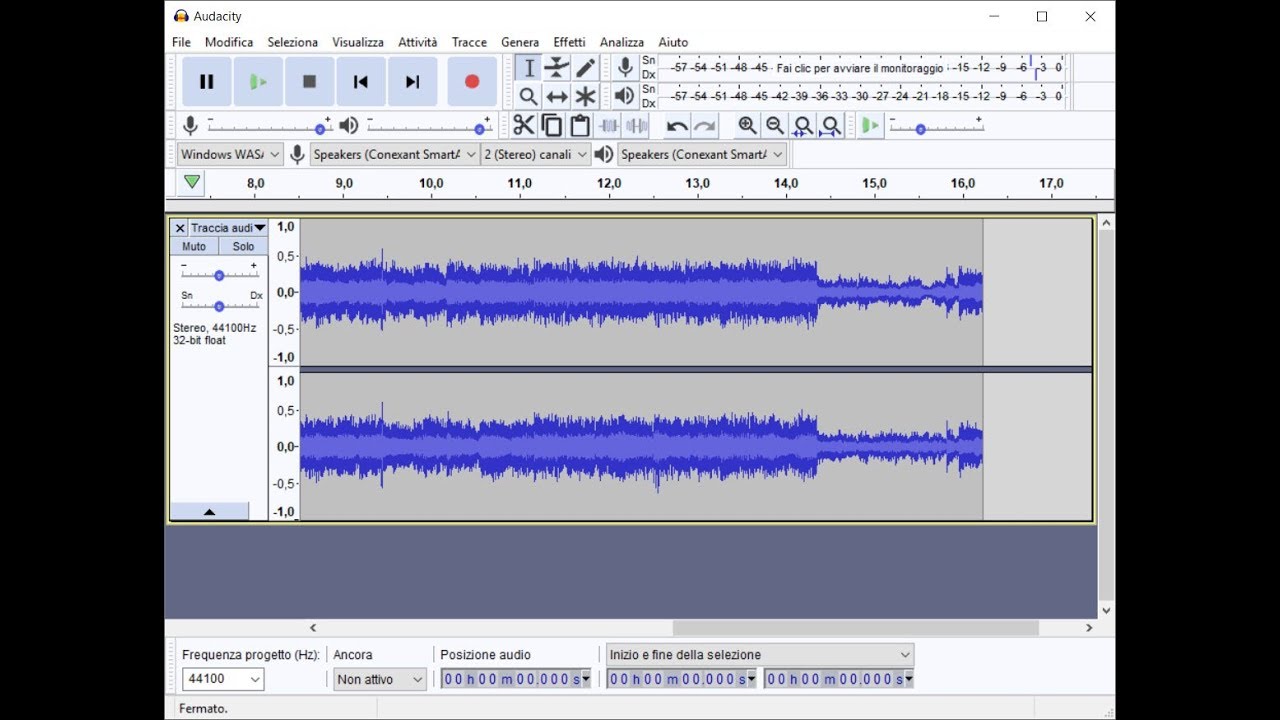Paste audio with the clipboard icon
Screen dimensions: 1280x720
click(x=580, y=125)
